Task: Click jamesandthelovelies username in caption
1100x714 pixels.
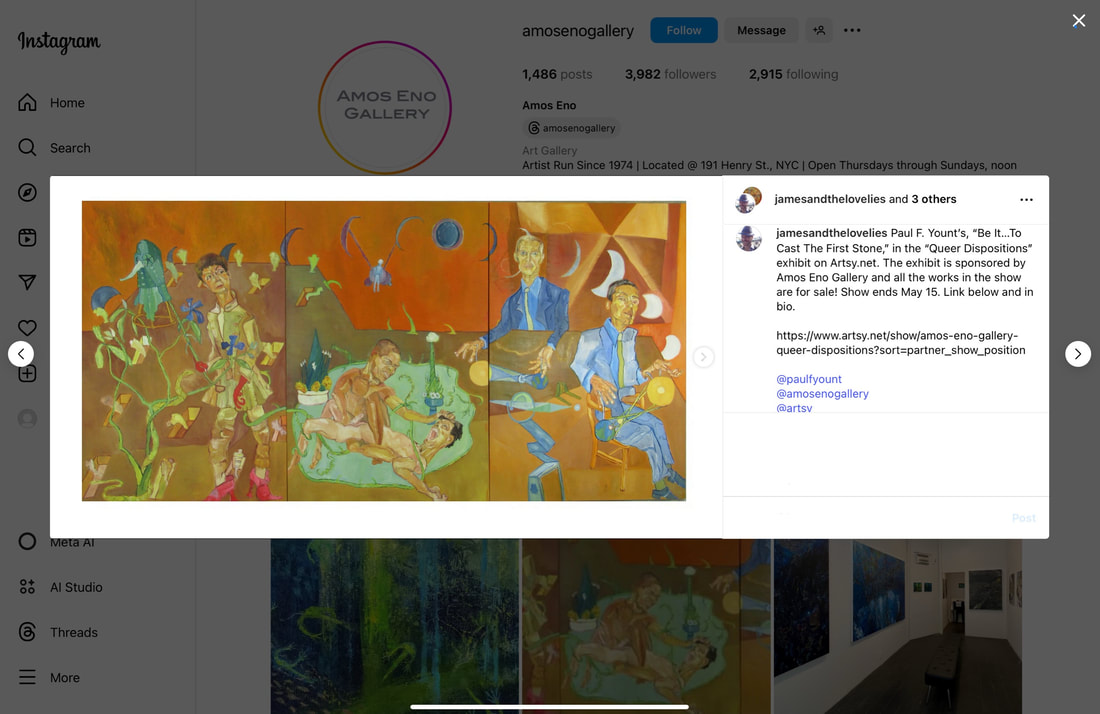Action: coord(831,233)
